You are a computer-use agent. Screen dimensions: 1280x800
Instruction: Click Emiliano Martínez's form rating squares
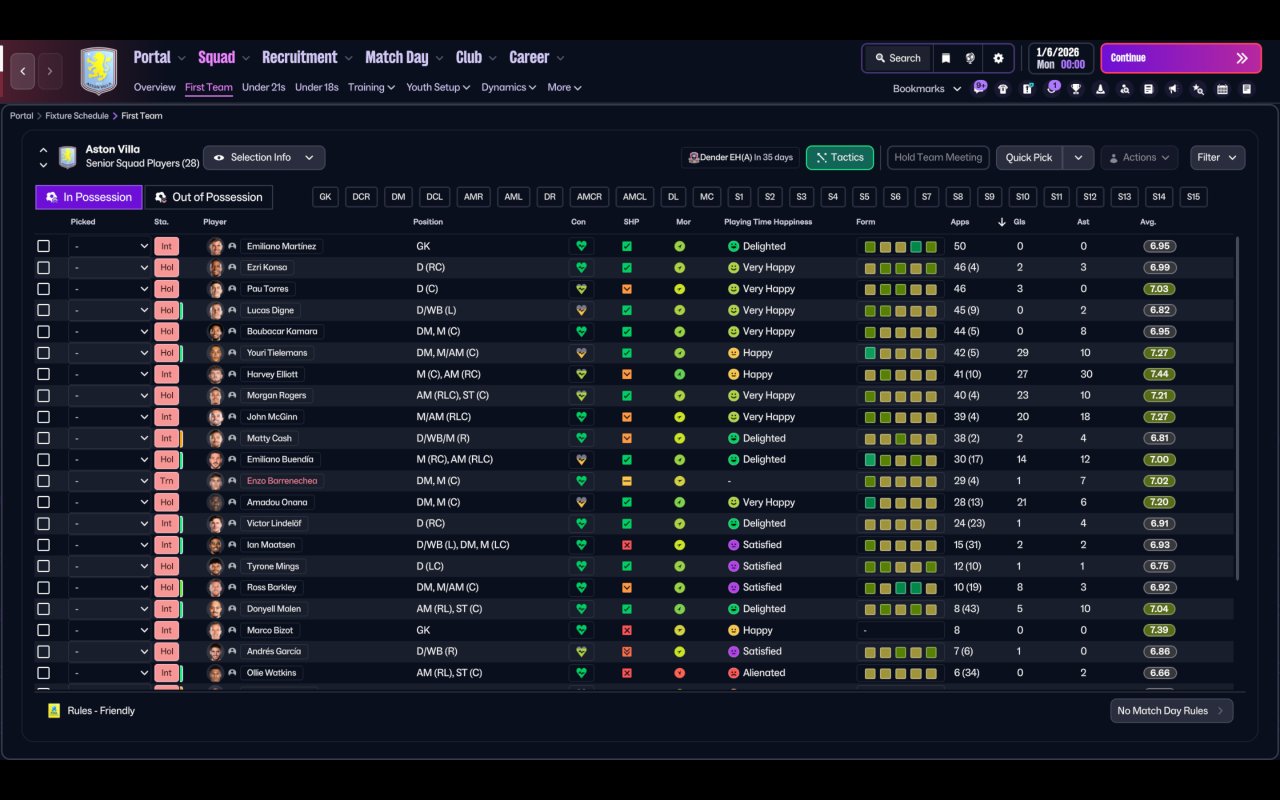(x=900, y=246)
